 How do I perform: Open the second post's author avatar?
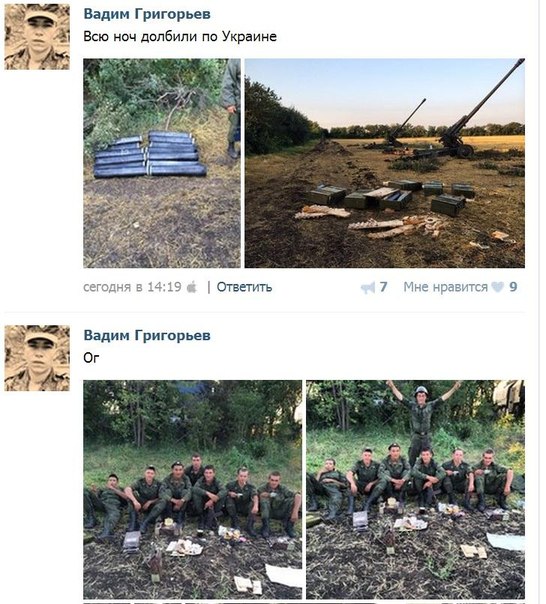point(37,358)
